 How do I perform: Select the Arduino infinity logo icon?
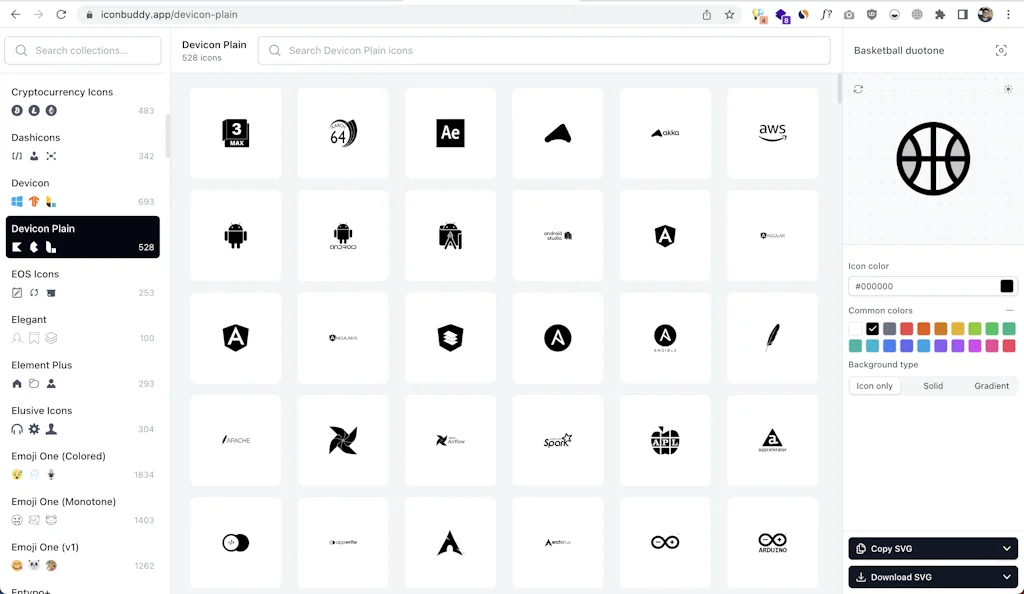click(x=665, y=542)
